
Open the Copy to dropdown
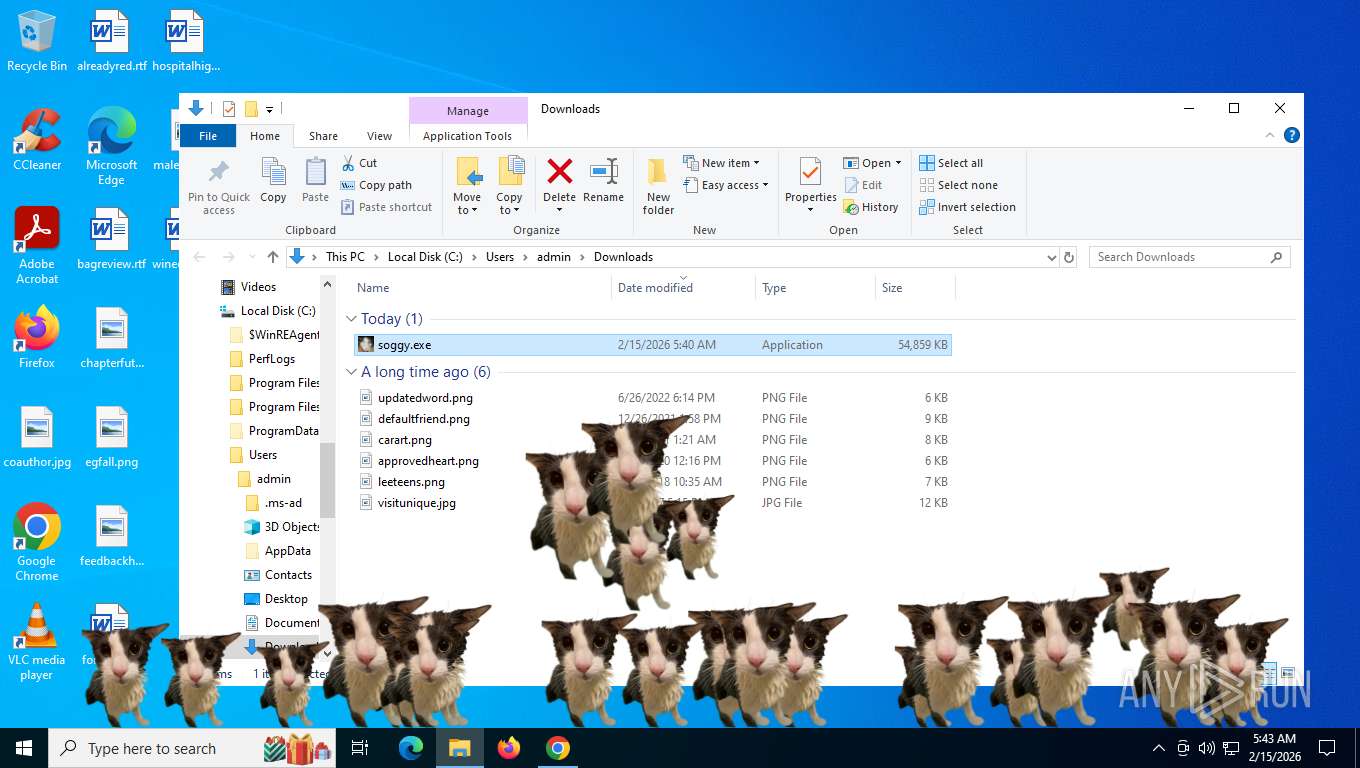[509, 186]
